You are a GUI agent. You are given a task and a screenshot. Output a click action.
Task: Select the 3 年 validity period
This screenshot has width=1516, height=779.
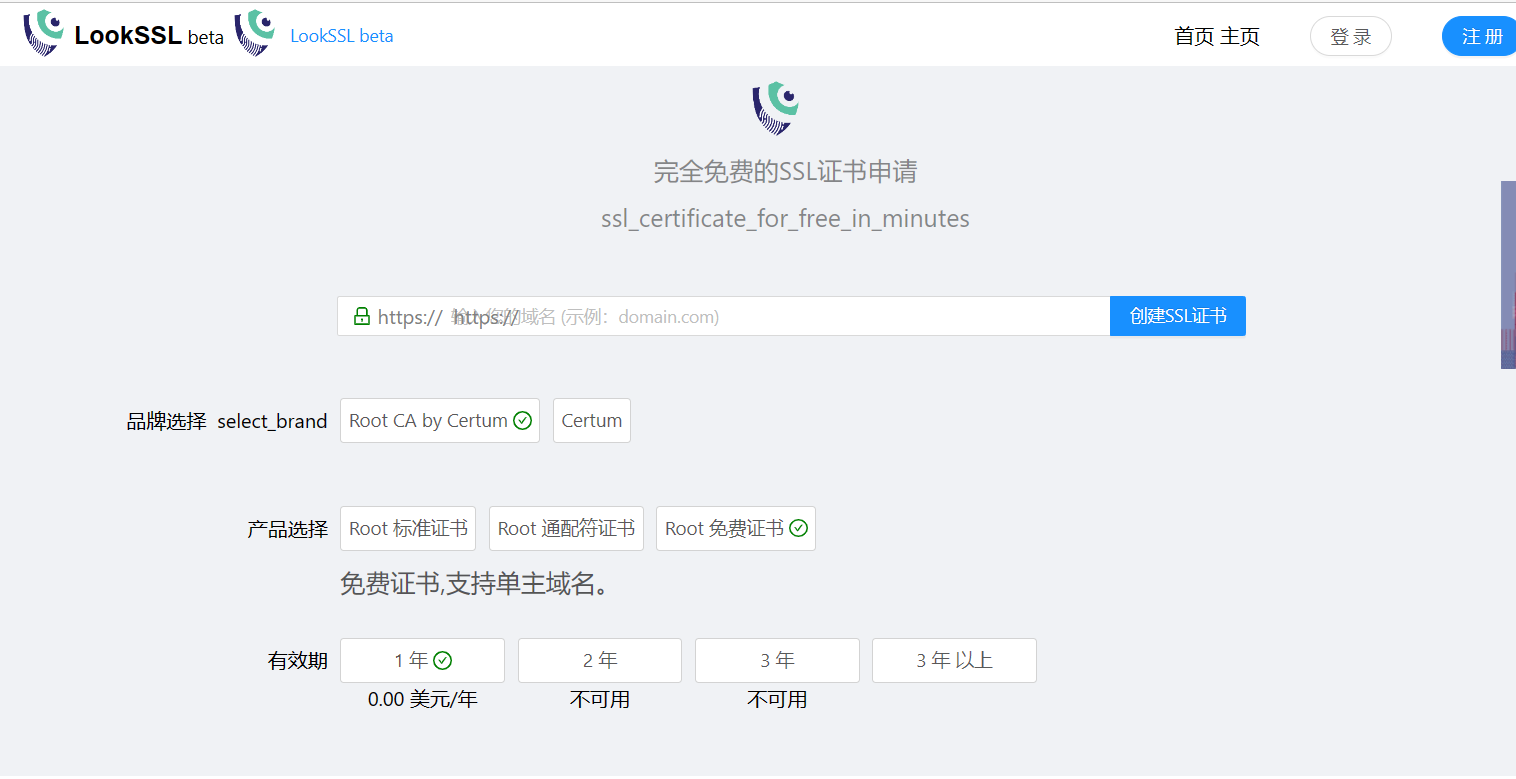(x=777, y=660)
